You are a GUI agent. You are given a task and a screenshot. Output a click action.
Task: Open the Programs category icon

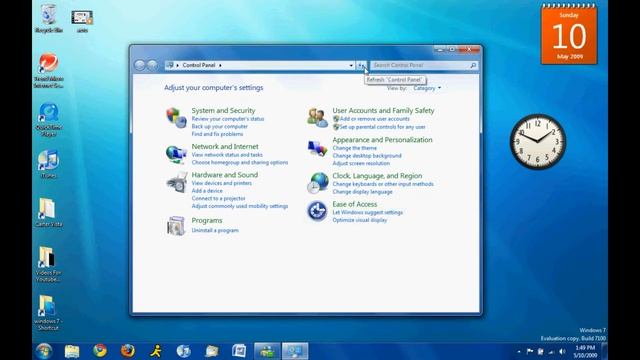pos(176,225)
